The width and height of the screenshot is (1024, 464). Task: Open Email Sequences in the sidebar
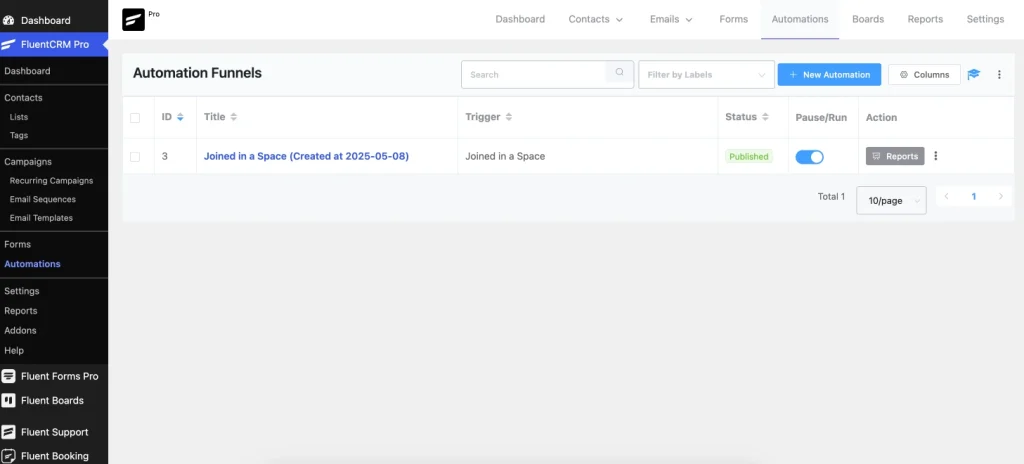pos(43,199)
